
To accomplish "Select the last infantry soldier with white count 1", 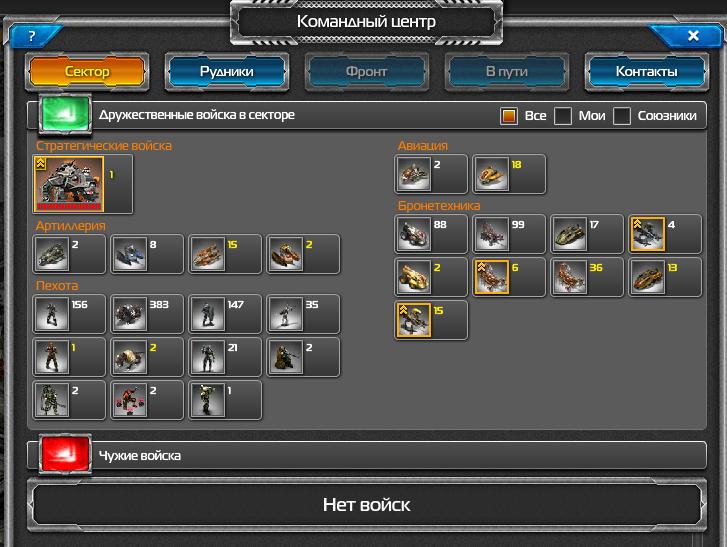I will point(225,400).
